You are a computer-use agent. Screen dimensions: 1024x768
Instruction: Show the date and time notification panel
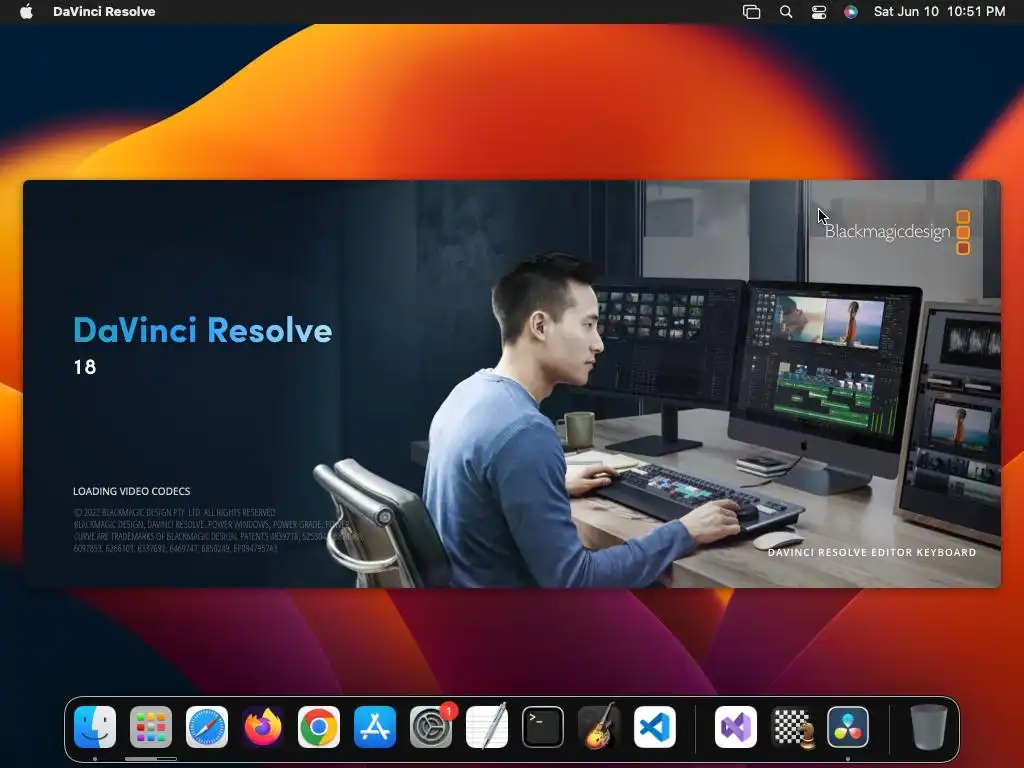[939, 11]
